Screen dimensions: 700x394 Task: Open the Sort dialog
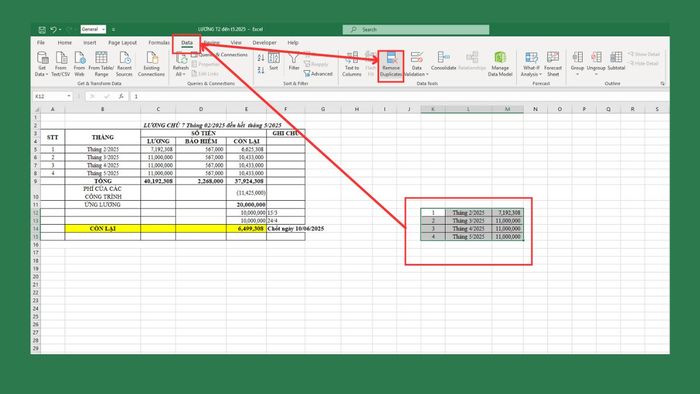(274, 61)
